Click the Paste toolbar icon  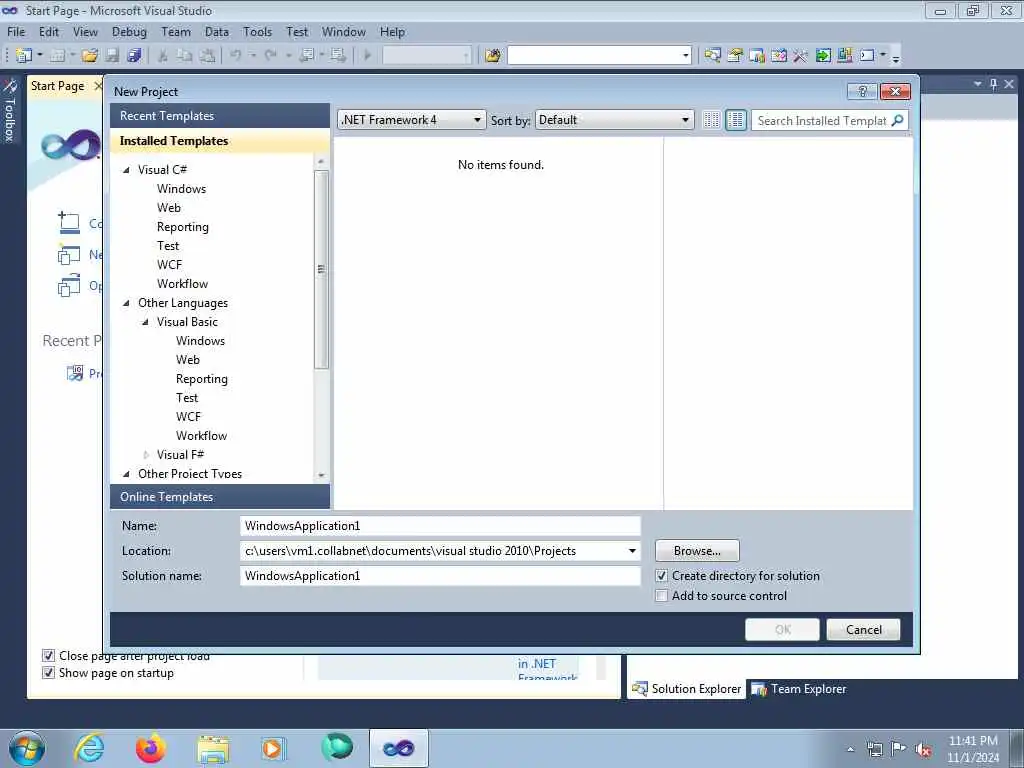pos(207,56)
